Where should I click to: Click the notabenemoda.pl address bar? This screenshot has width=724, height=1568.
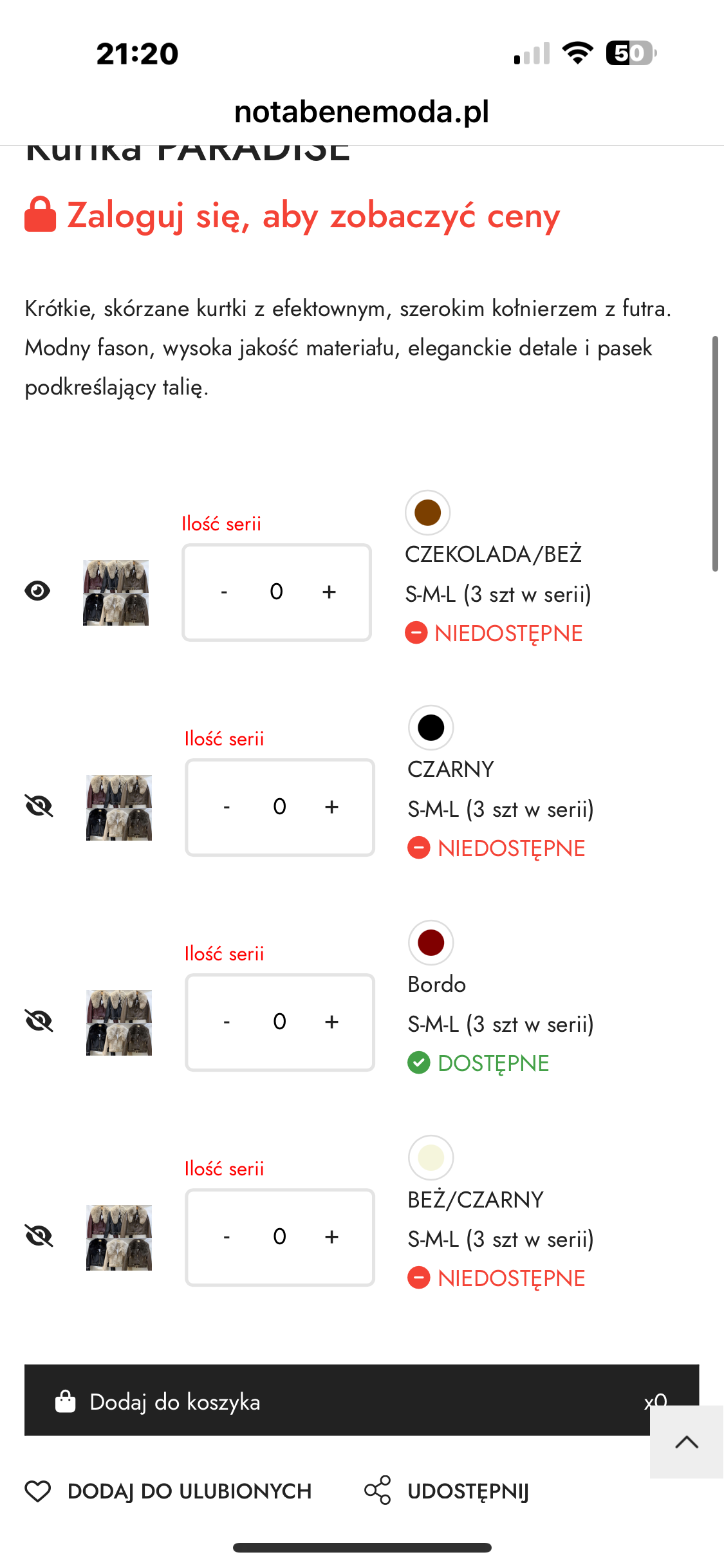362,111
